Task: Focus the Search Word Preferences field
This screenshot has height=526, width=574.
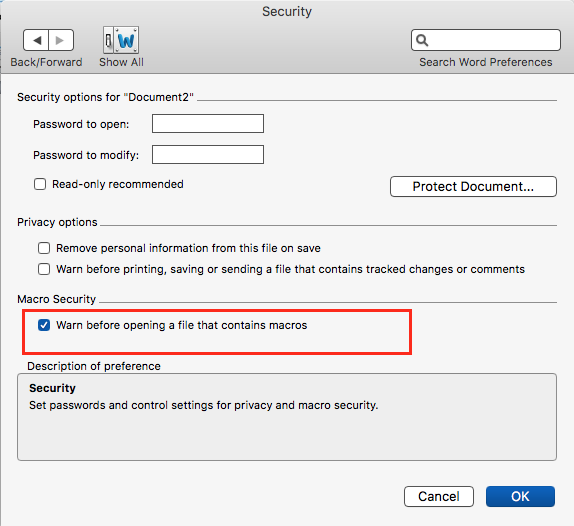Action: tap(486, 40)
